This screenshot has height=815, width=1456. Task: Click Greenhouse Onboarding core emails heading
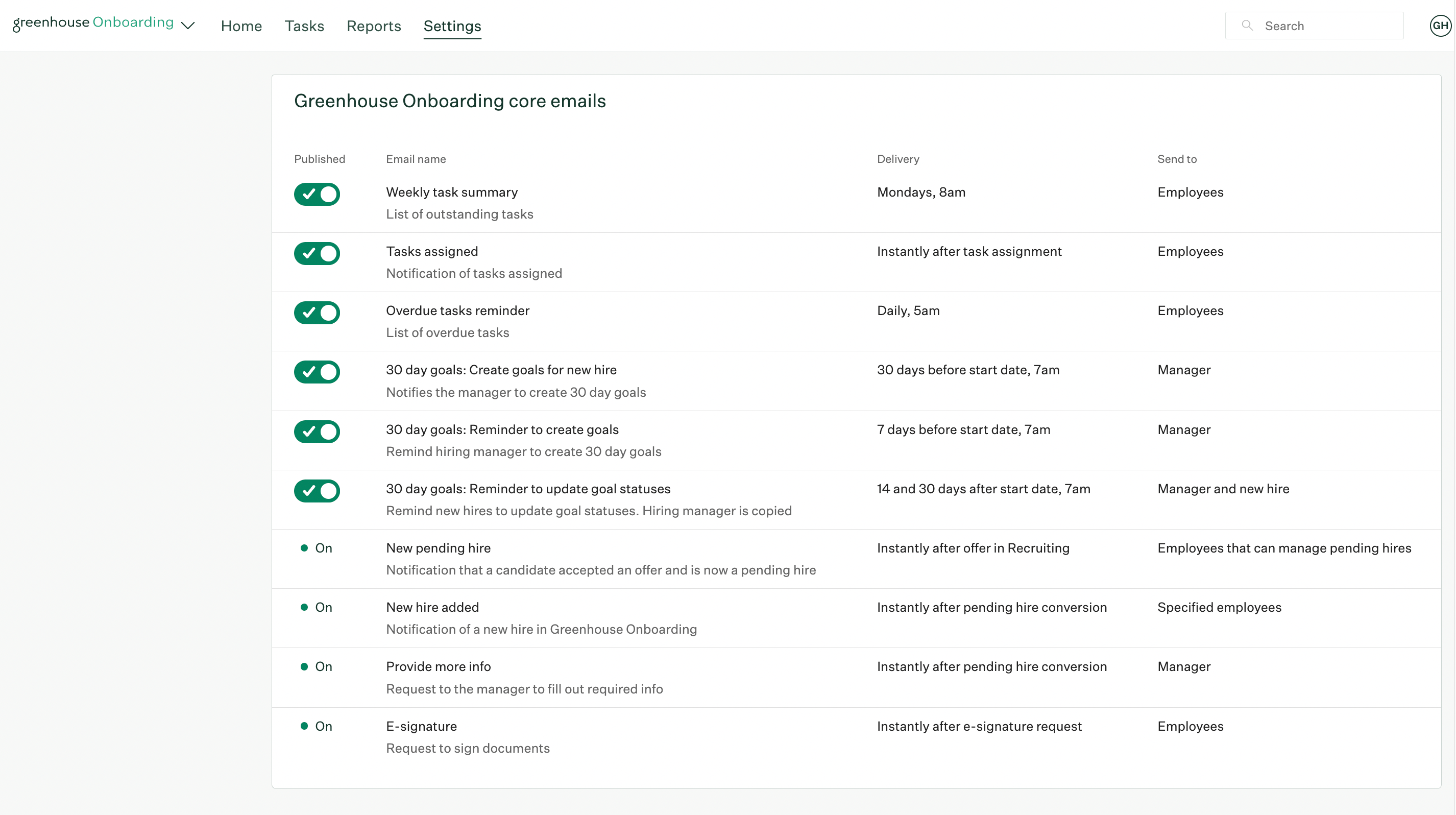tap(450, 101)
